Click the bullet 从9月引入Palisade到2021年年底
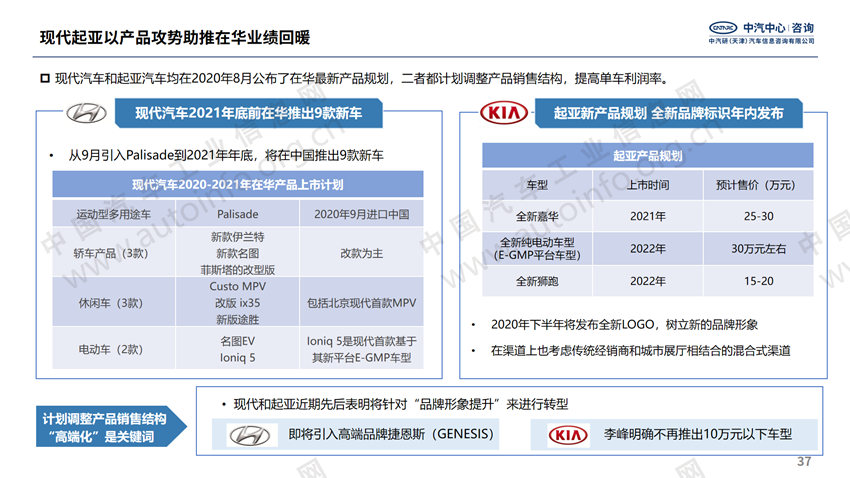 point(226,156)
